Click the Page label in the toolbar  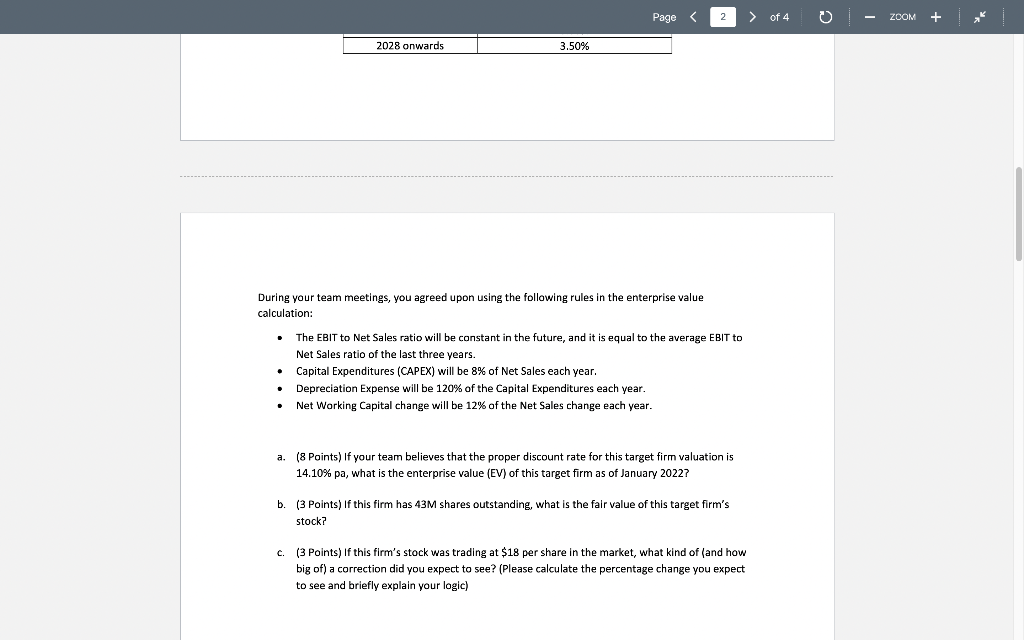point(662,16)
